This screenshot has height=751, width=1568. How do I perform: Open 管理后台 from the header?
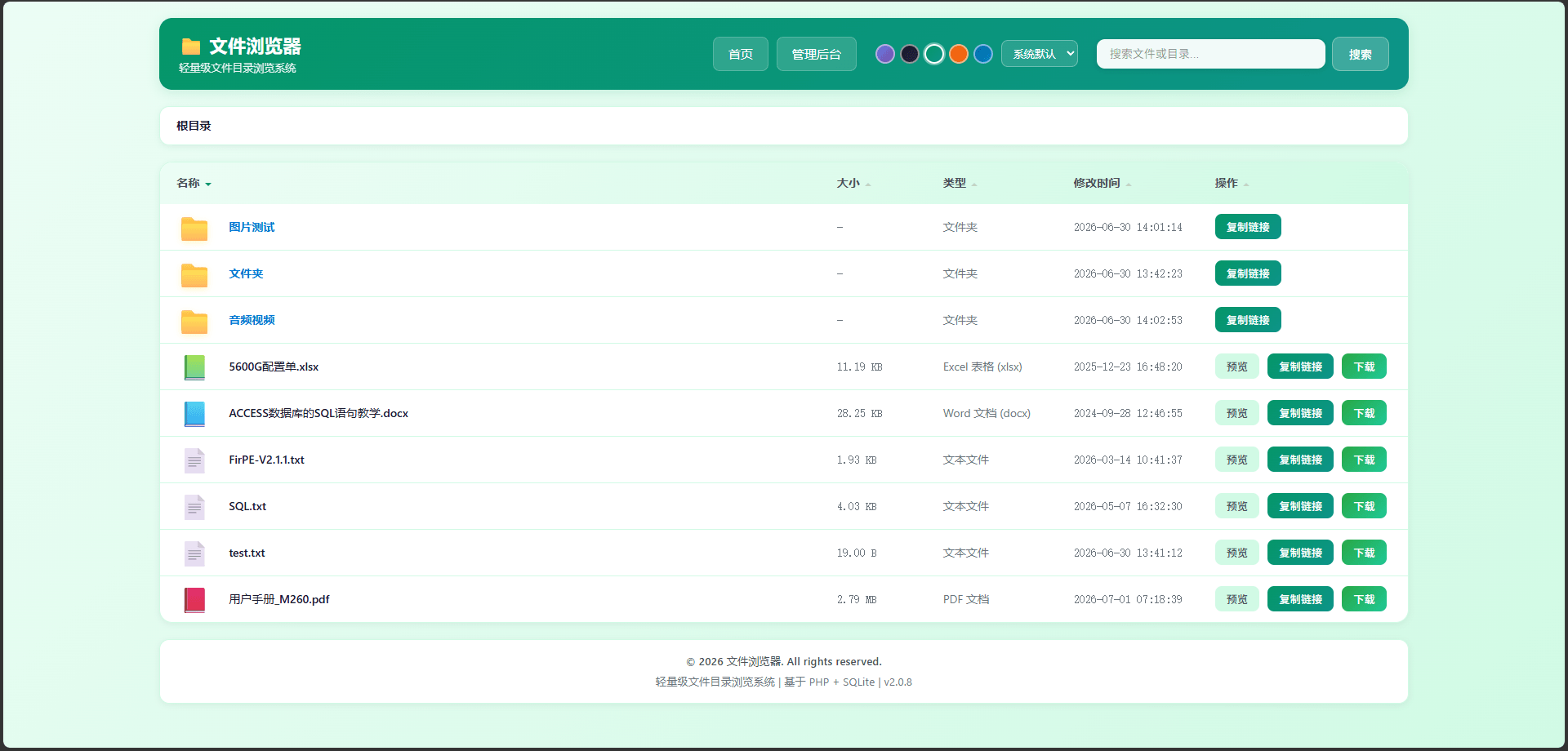[817, 54]
